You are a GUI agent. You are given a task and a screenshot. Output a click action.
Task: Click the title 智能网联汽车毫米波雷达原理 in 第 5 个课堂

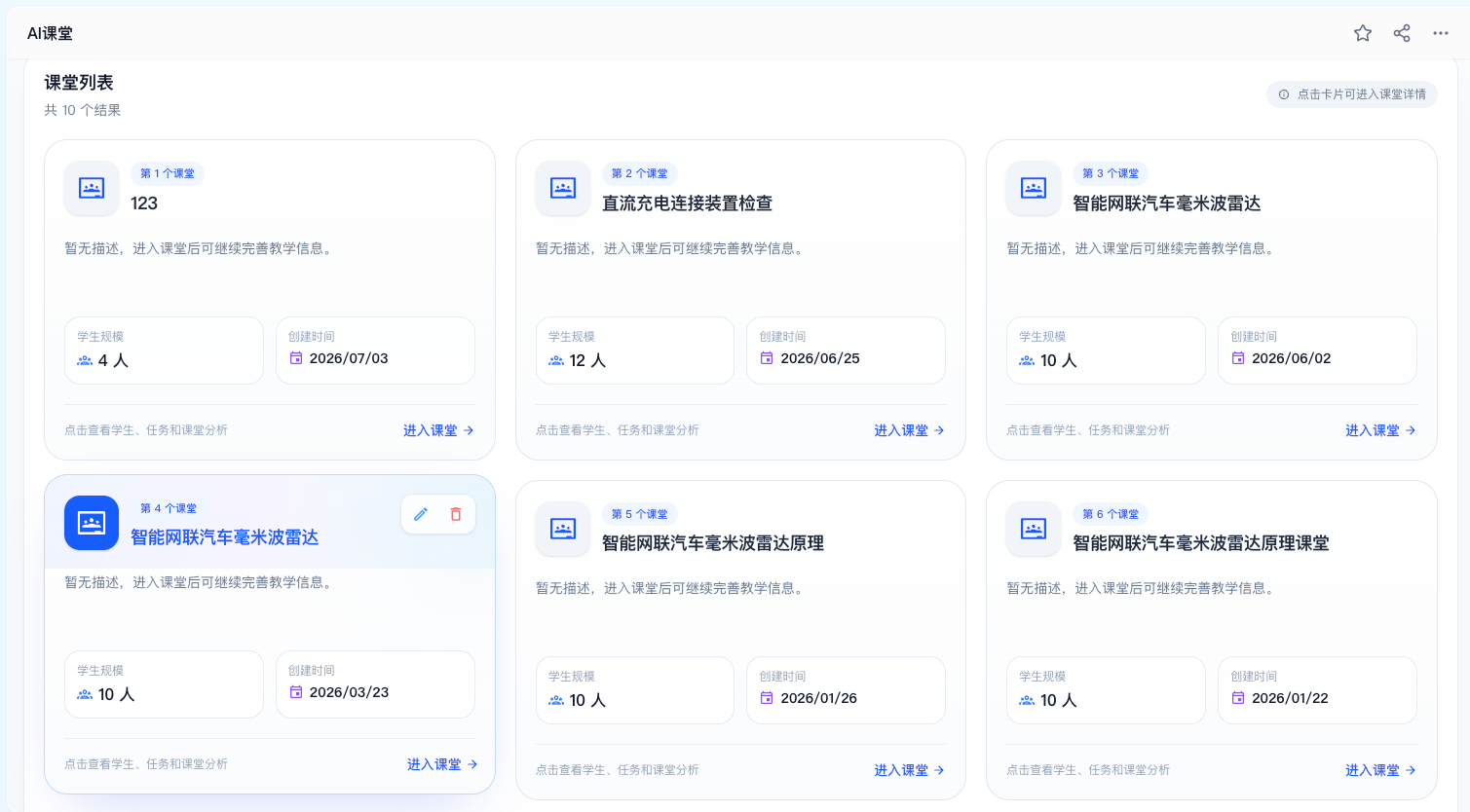pos(713,543)
